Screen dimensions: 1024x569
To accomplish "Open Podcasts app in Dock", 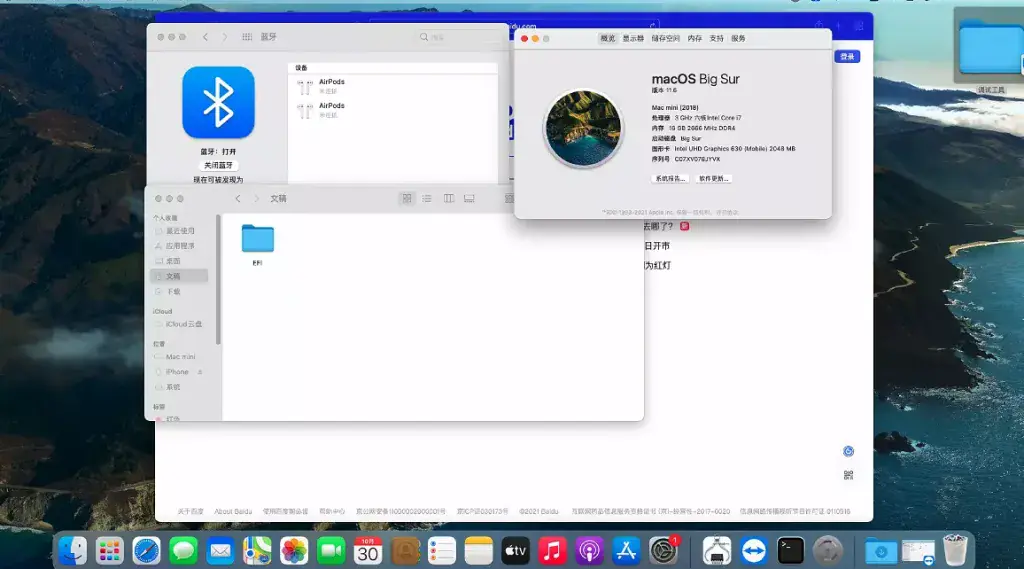I will tap(589, 551).
